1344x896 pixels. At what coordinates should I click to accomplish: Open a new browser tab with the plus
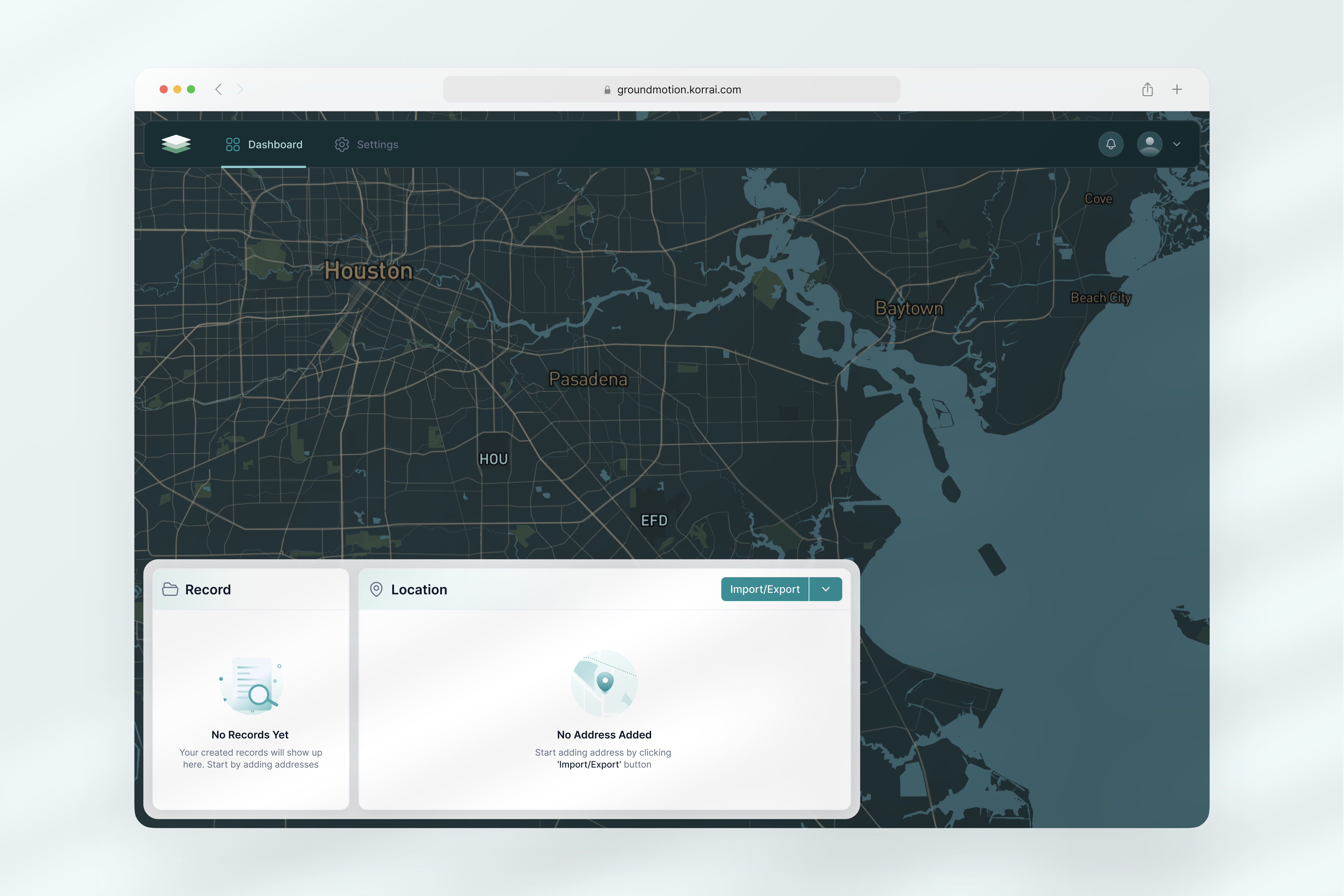click(1178, 89)
